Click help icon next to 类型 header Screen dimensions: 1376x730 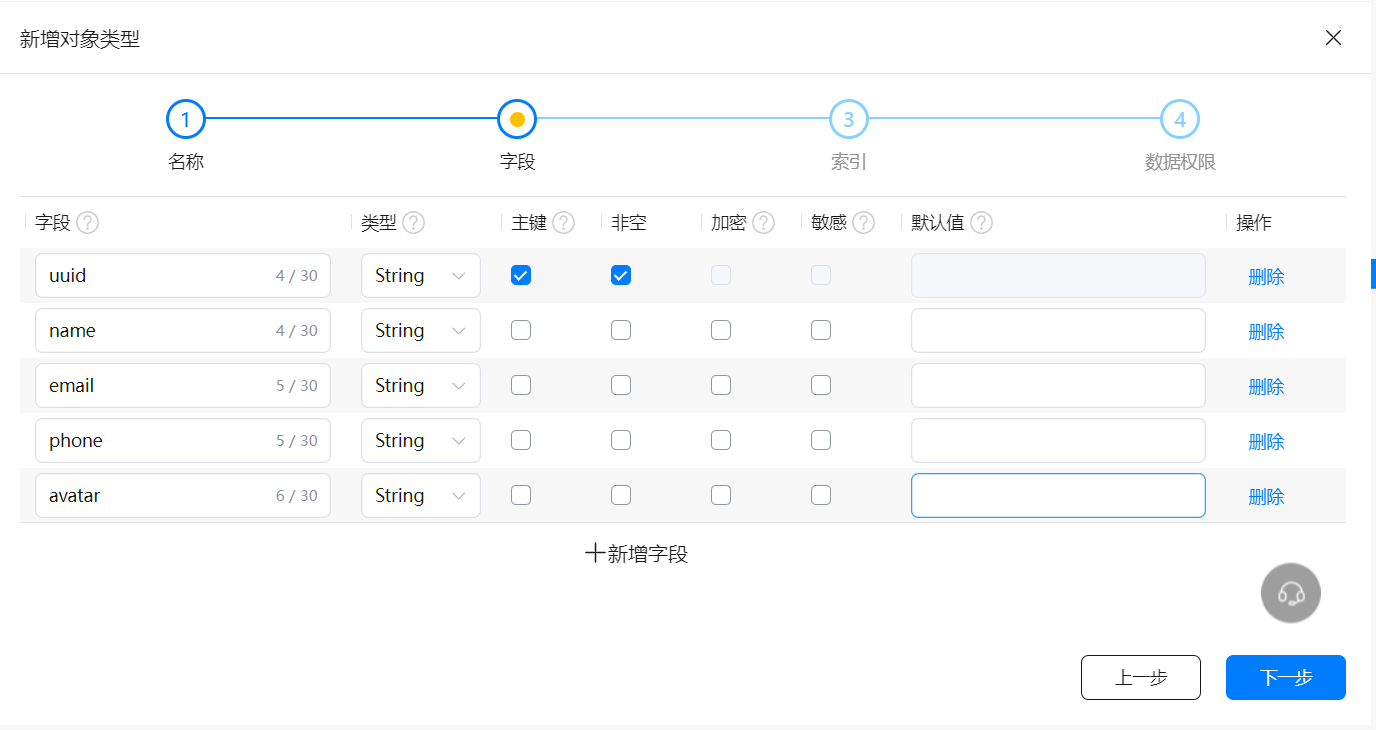tap(414, 223)
